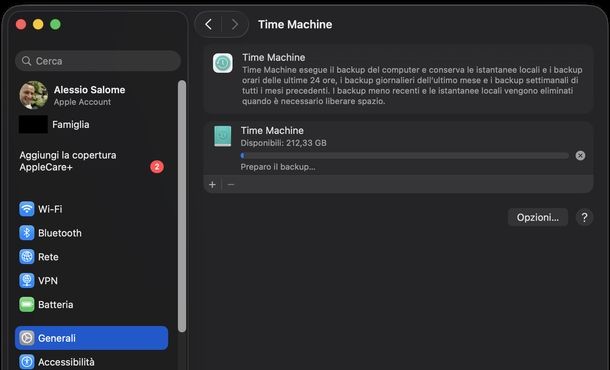This screenshot has width=610, height=370.
Task: Click the red close window button
Action: click(x=21, y=25)
